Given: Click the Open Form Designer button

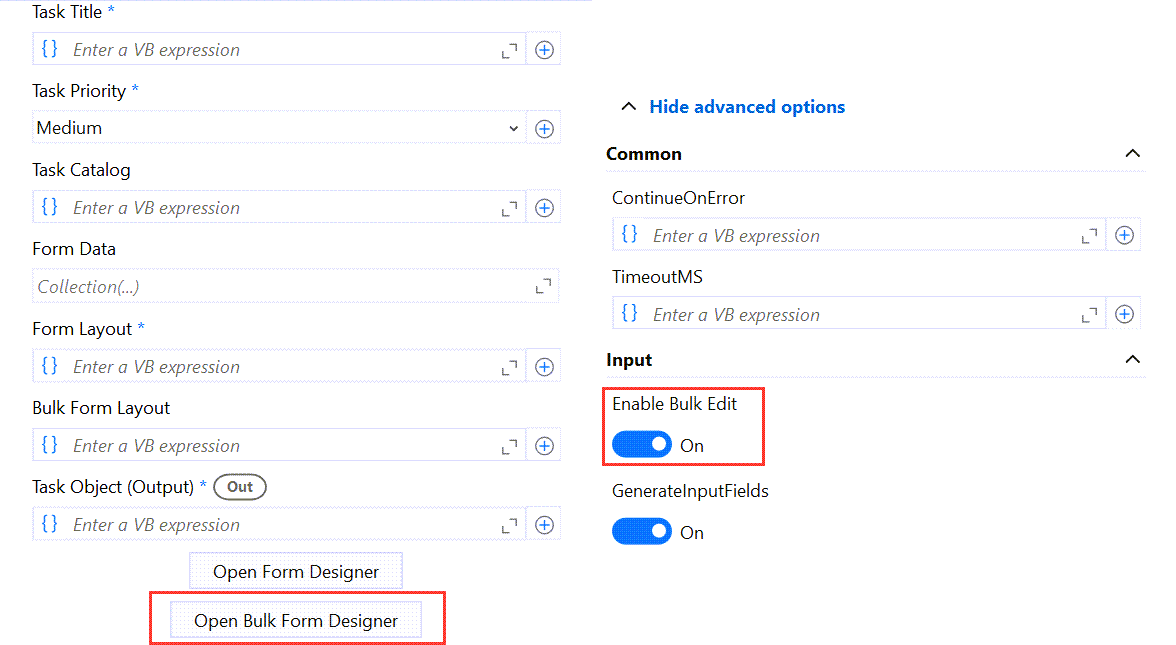Looking at the screenshot, I should (x=296, y=572).
